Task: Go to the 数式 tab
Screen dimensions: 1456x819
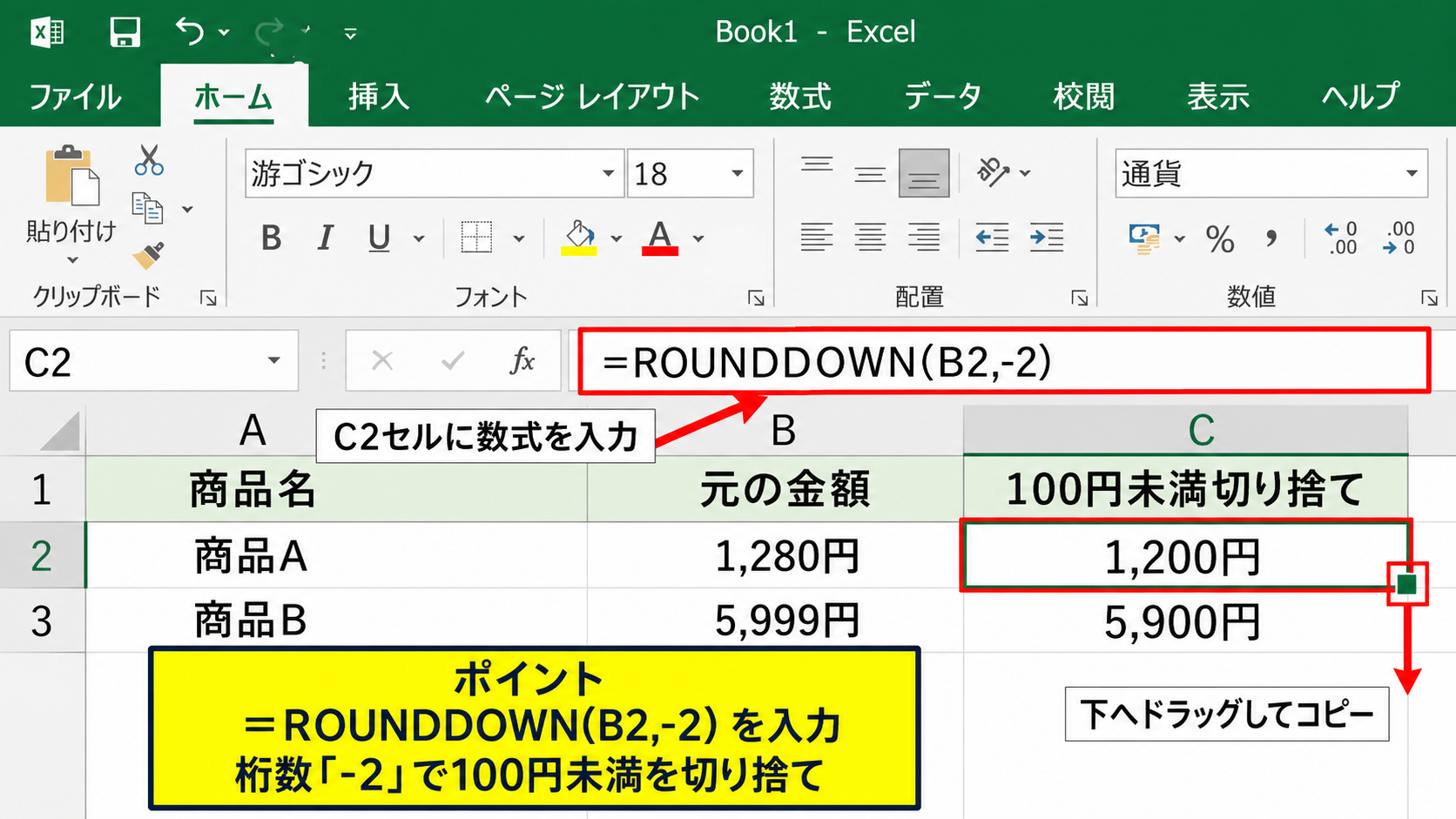Action: [800, 96]
